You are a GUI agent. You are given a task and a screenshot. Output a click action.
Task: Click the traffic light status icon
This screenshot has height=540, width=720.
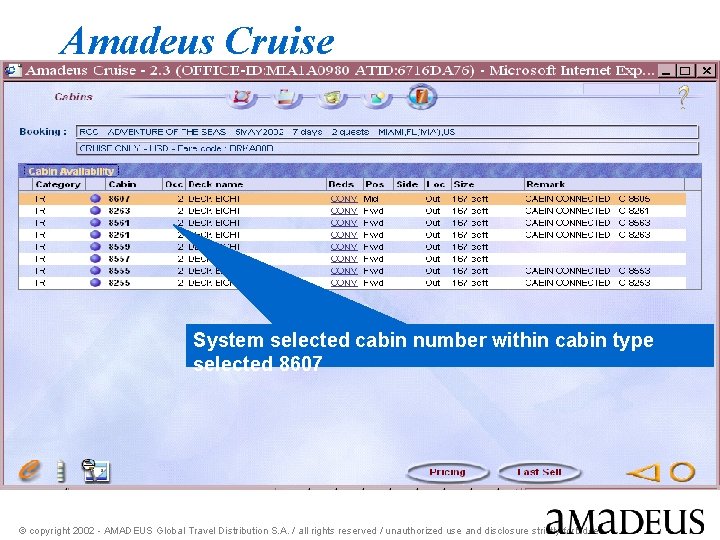tap(60, 471)
